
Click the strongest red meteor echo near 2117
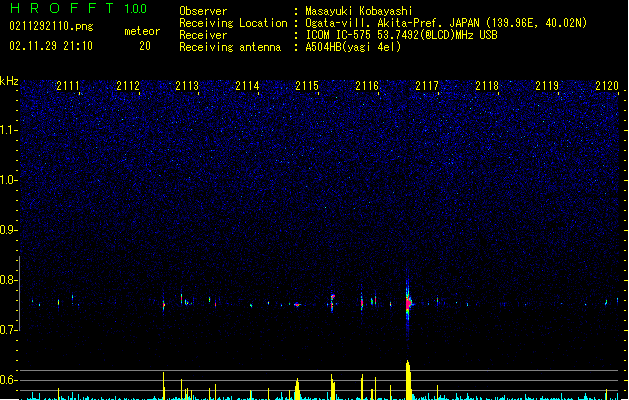pos(408,304)
